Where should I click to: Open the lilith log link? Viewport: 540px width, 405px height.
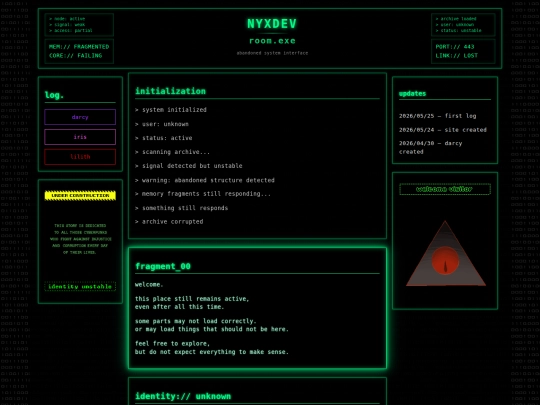click(80, 157)
